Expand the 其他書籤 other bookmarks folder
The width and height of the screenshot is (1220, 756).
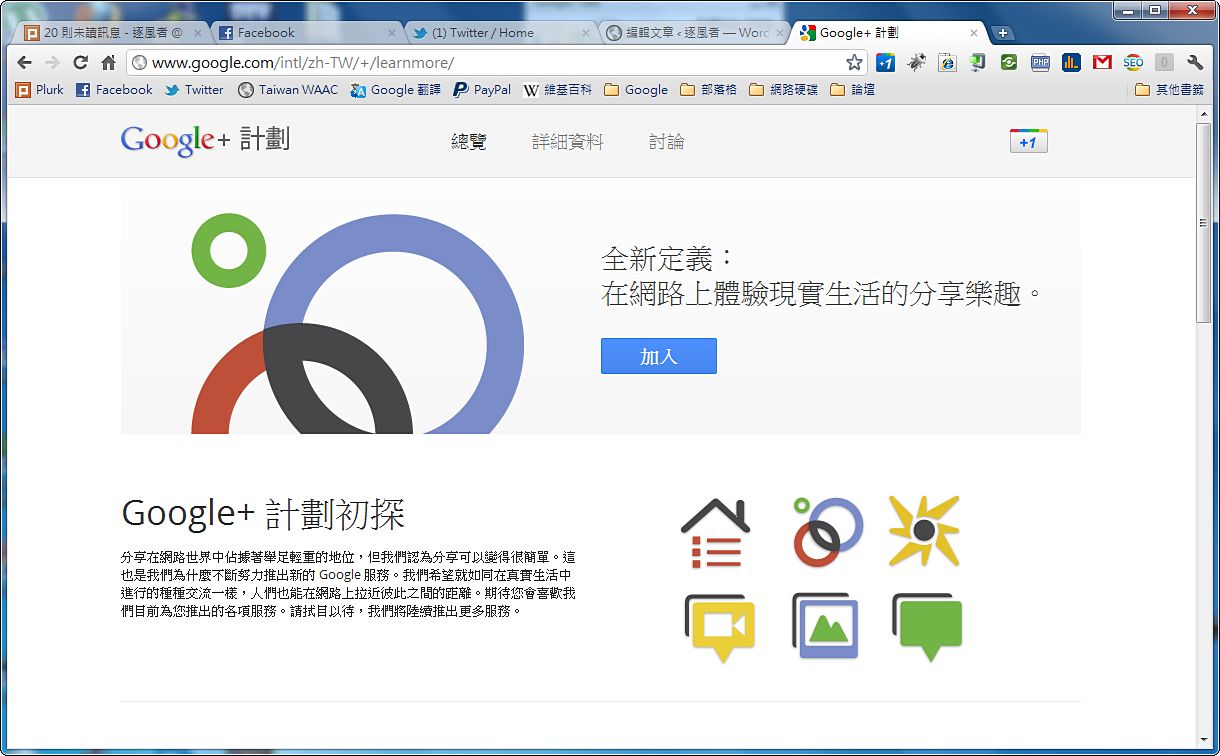(1170, 89)
